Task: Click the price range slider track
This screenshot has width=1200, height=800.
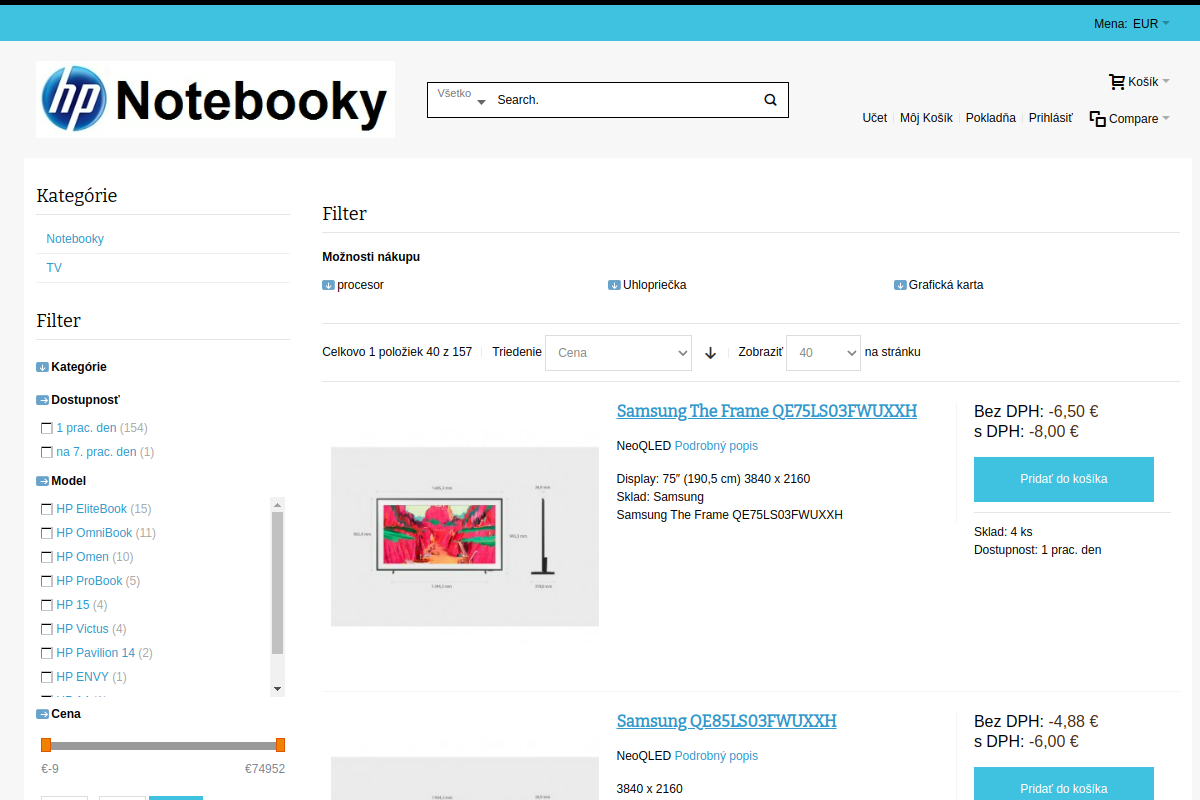Action: point(163,746)
